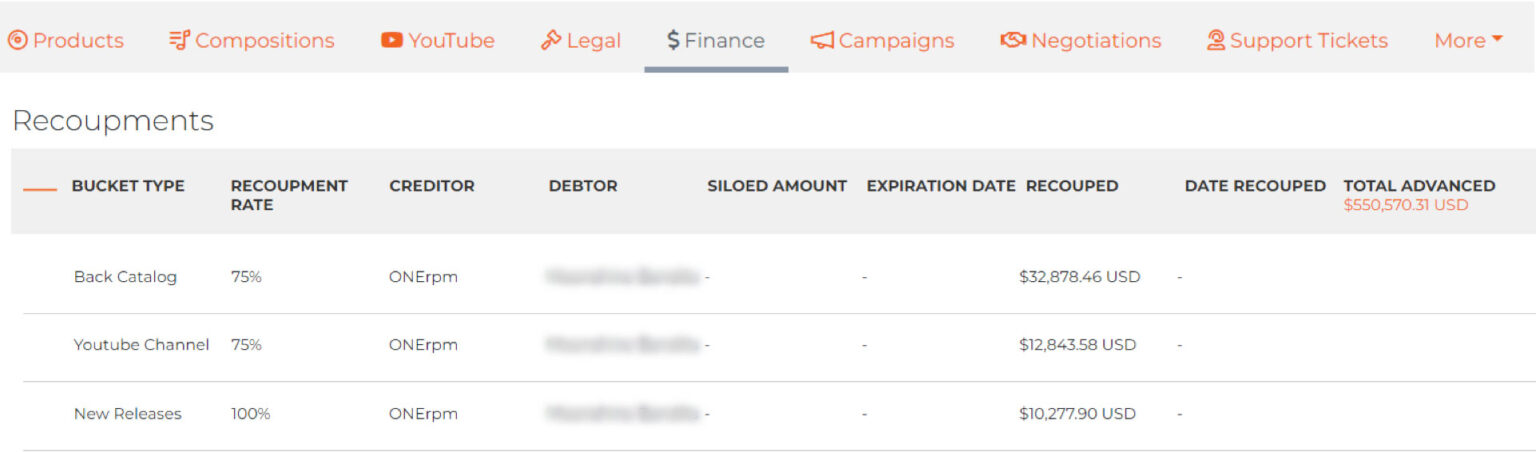Select the New Releases bucket row

point(128,413)
